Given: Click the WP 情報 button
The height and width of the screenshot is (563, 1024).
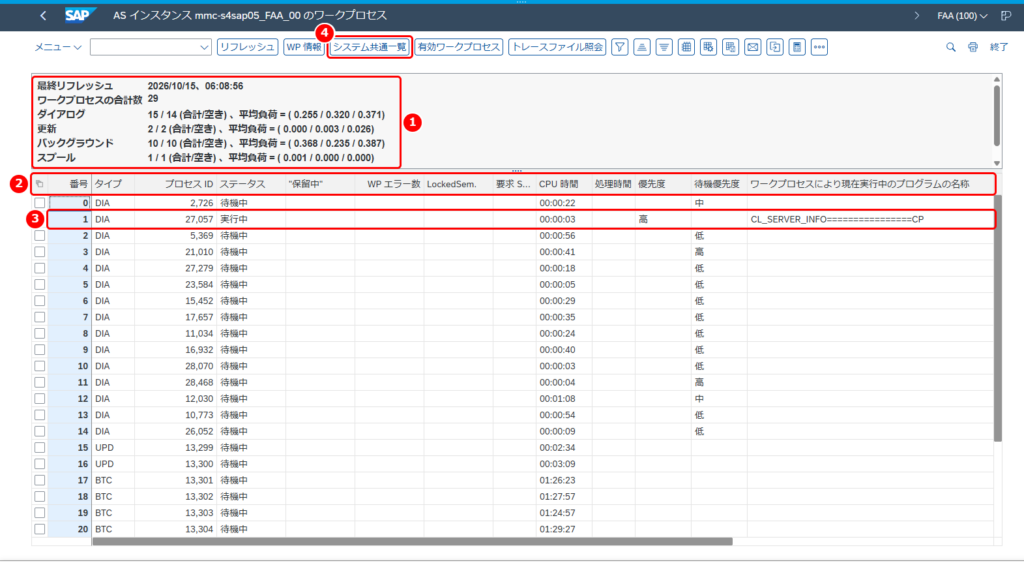Looking at the screenshot, I should click(x=304, y=47).
